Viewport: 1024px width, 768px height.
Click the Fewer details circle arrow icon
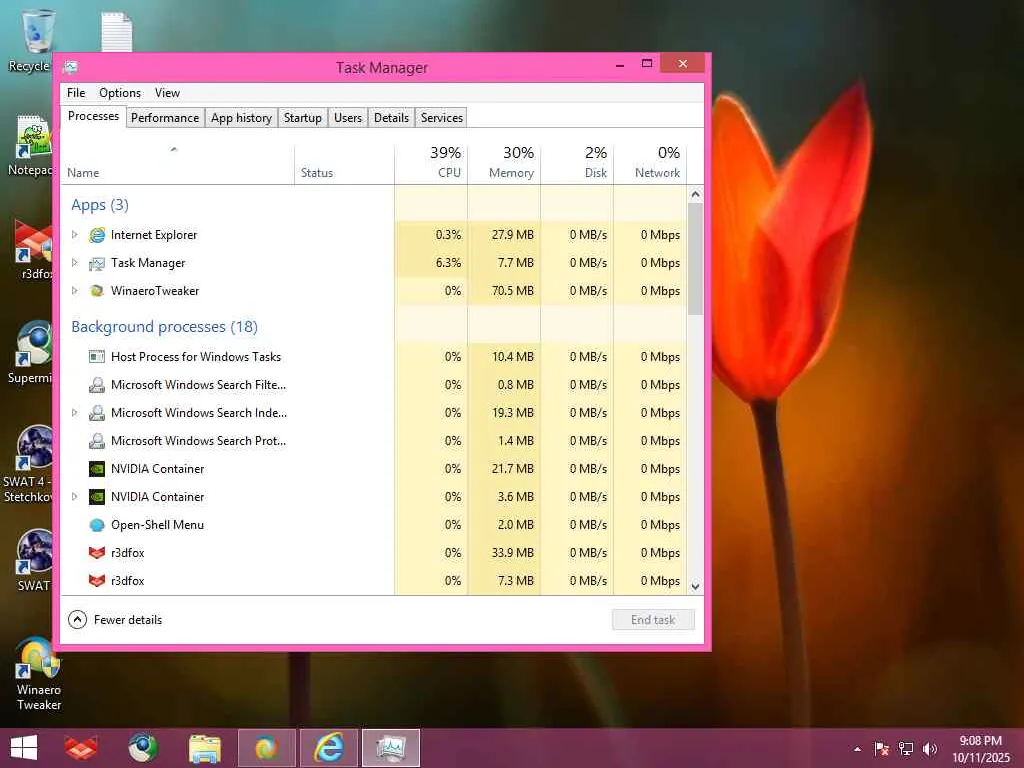[77, 620]
